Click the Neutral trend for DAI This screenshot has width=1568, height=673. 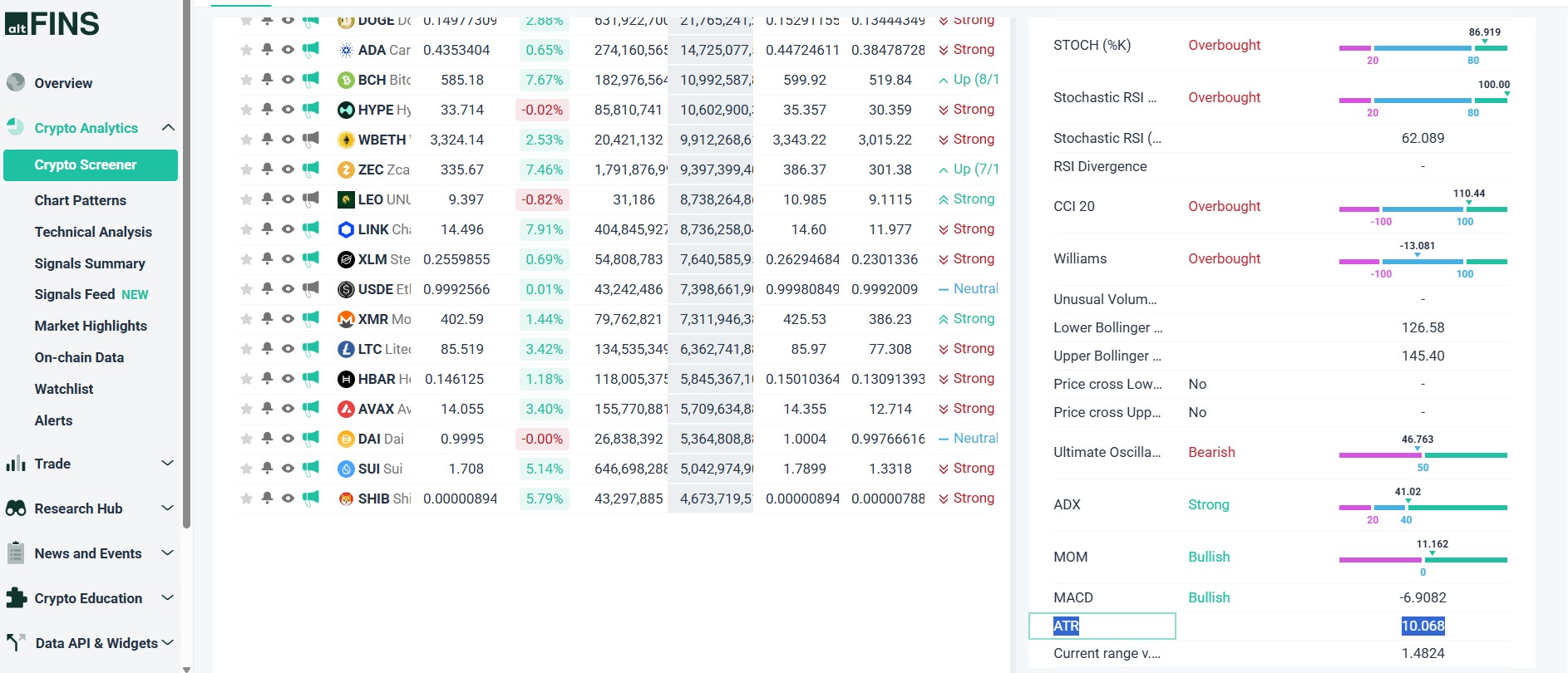click(x=969, y=438)
